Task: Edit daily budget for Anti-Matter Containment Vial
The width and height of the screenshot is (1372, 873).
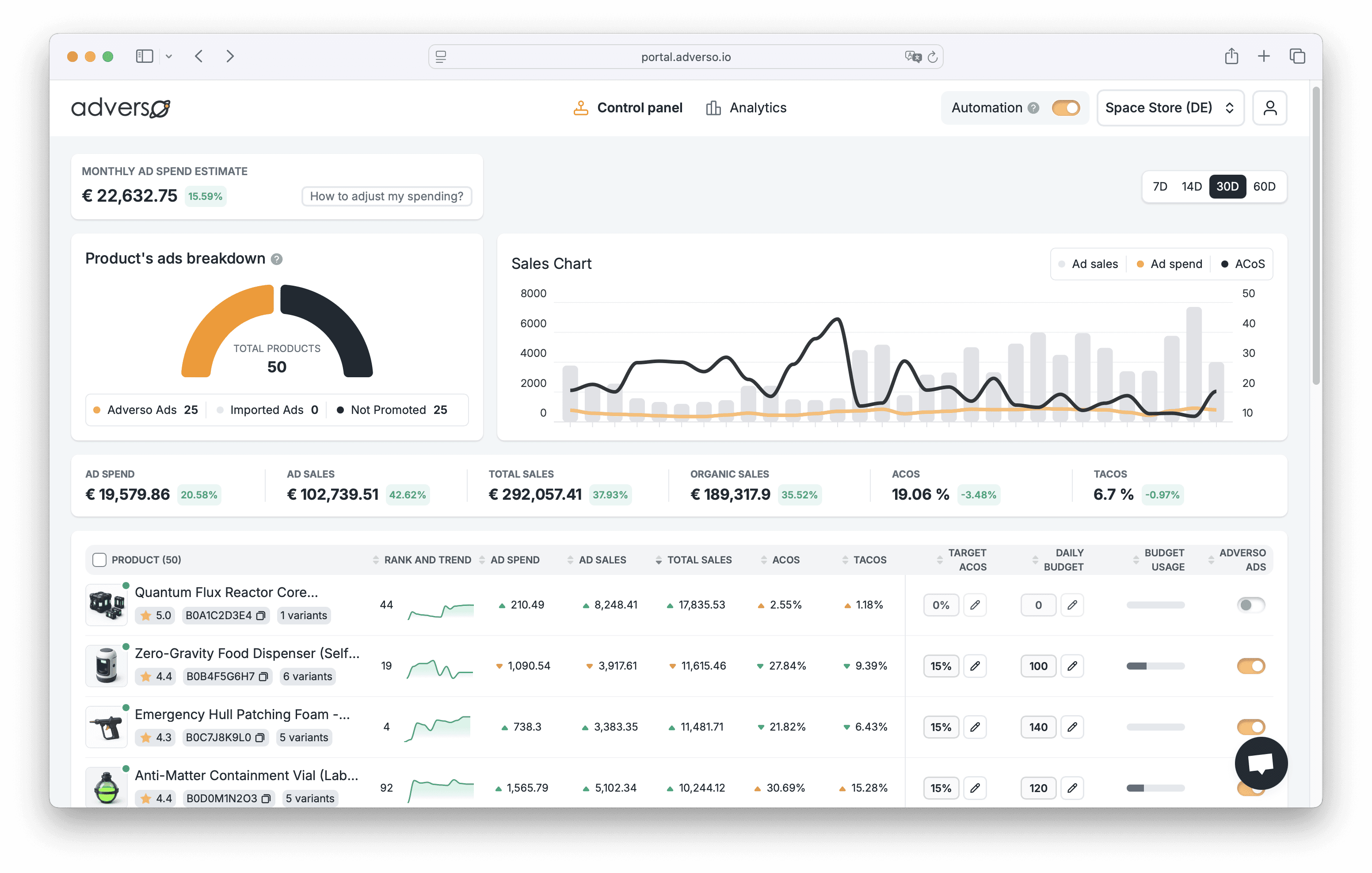Action: [1072, 788]
